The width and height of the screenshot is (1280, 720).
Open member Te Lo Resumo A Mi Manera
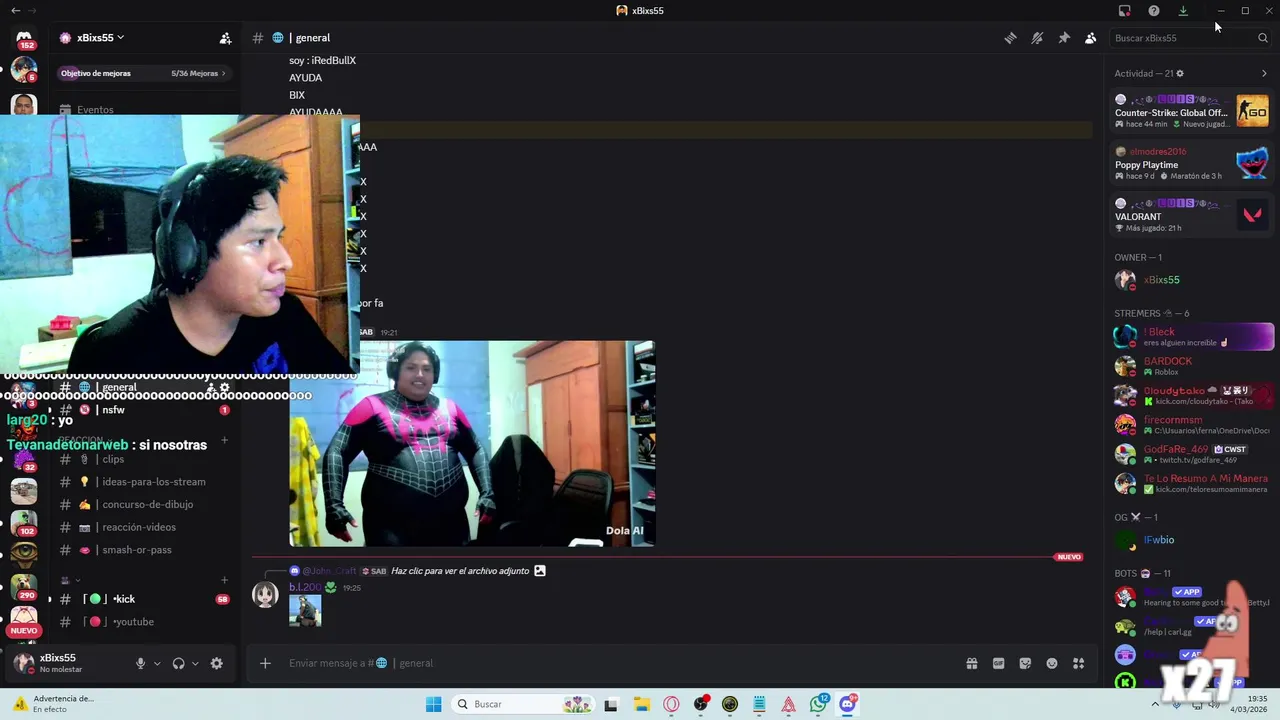pos(1192,484)
